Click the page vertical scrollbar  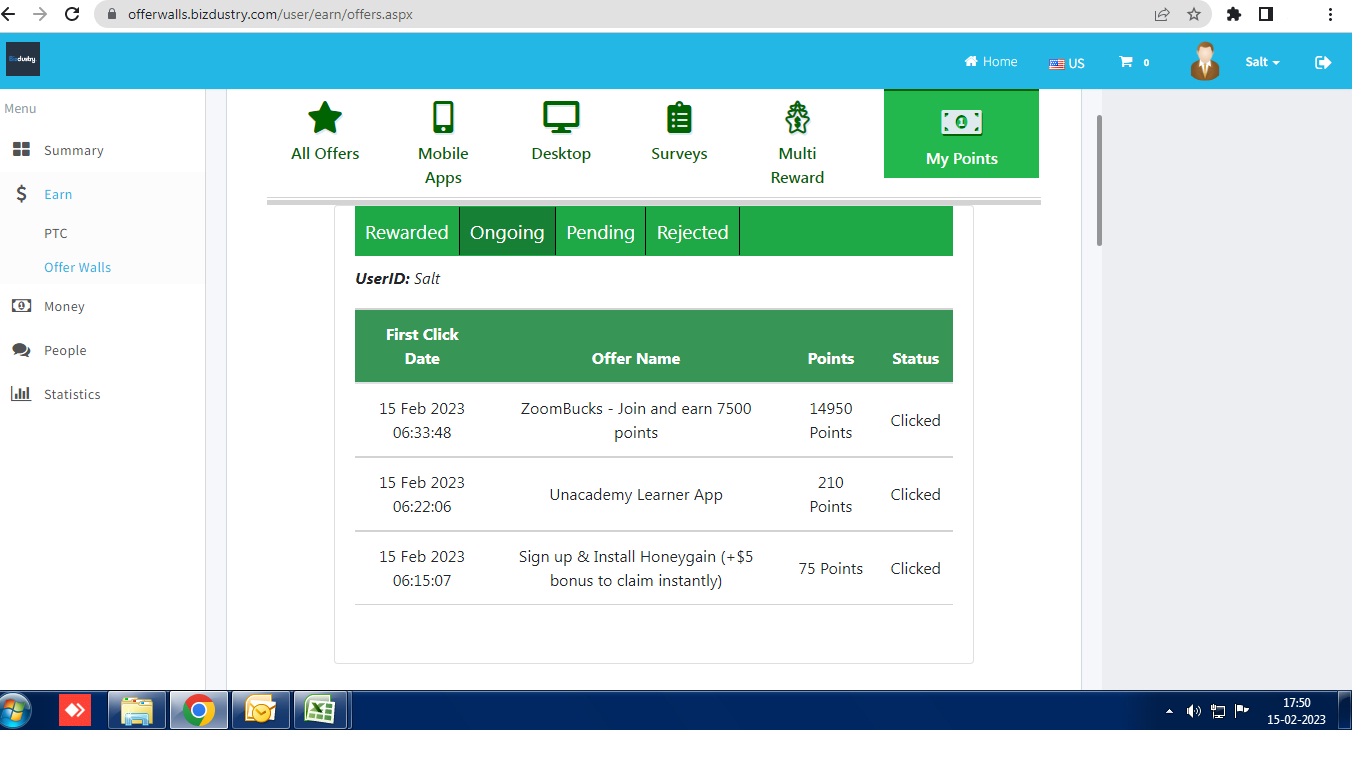click(1100, 180)
